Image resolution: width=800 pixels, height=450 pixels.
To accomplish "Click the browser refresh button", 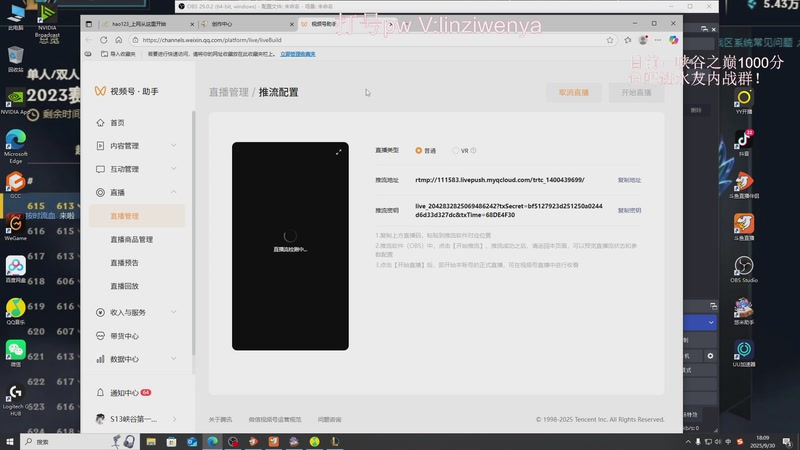I will coord(104,40).
